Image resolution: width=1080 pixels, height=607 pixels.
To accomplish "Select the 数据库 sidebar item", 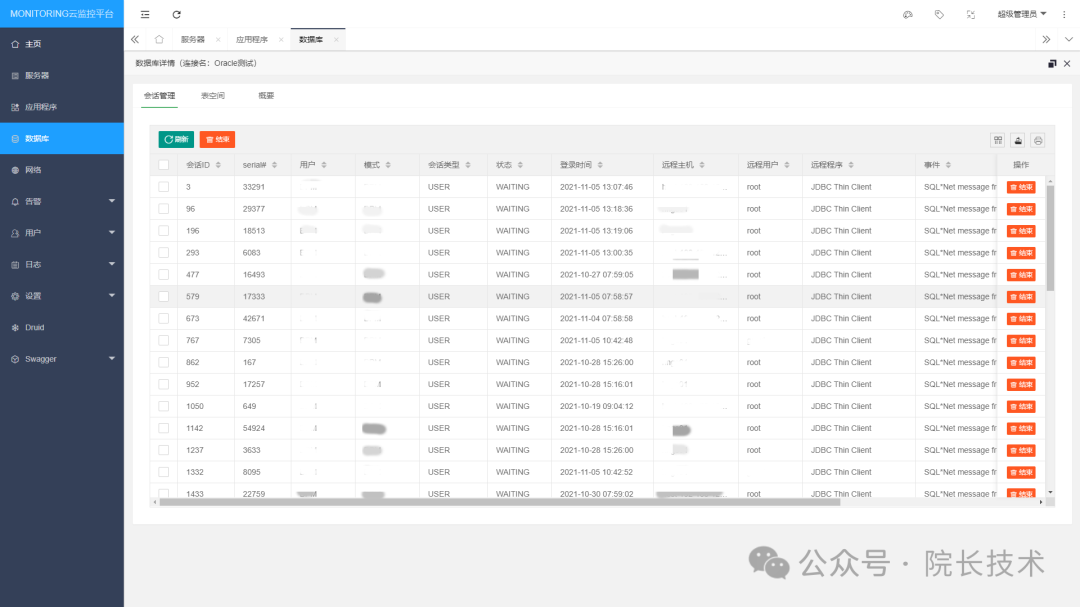I will tap(62, 138).
